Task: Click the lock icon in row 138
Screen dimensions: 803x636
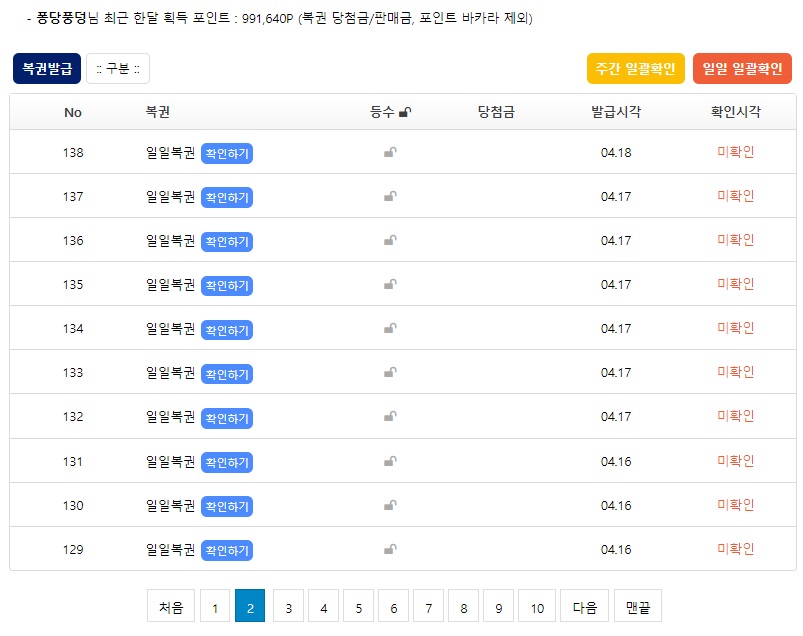Action: point(390,152)
